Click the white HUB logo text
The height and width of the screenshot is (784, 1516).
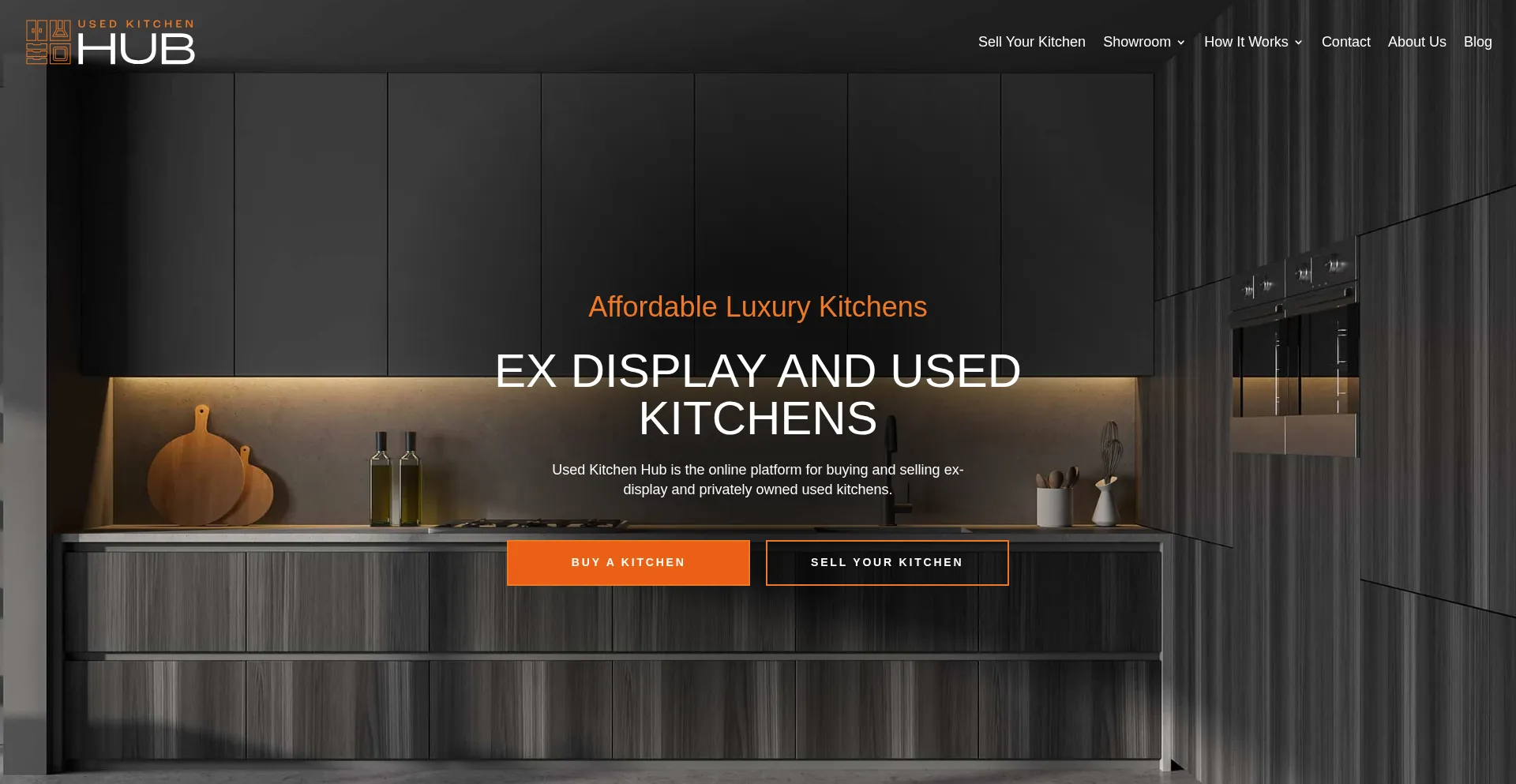point(136,49)
